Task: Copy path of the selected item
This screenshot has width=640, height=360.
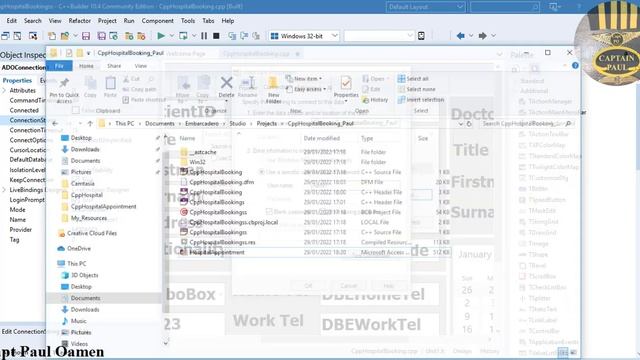Action: pyautogui.click(x=139, y=89)
